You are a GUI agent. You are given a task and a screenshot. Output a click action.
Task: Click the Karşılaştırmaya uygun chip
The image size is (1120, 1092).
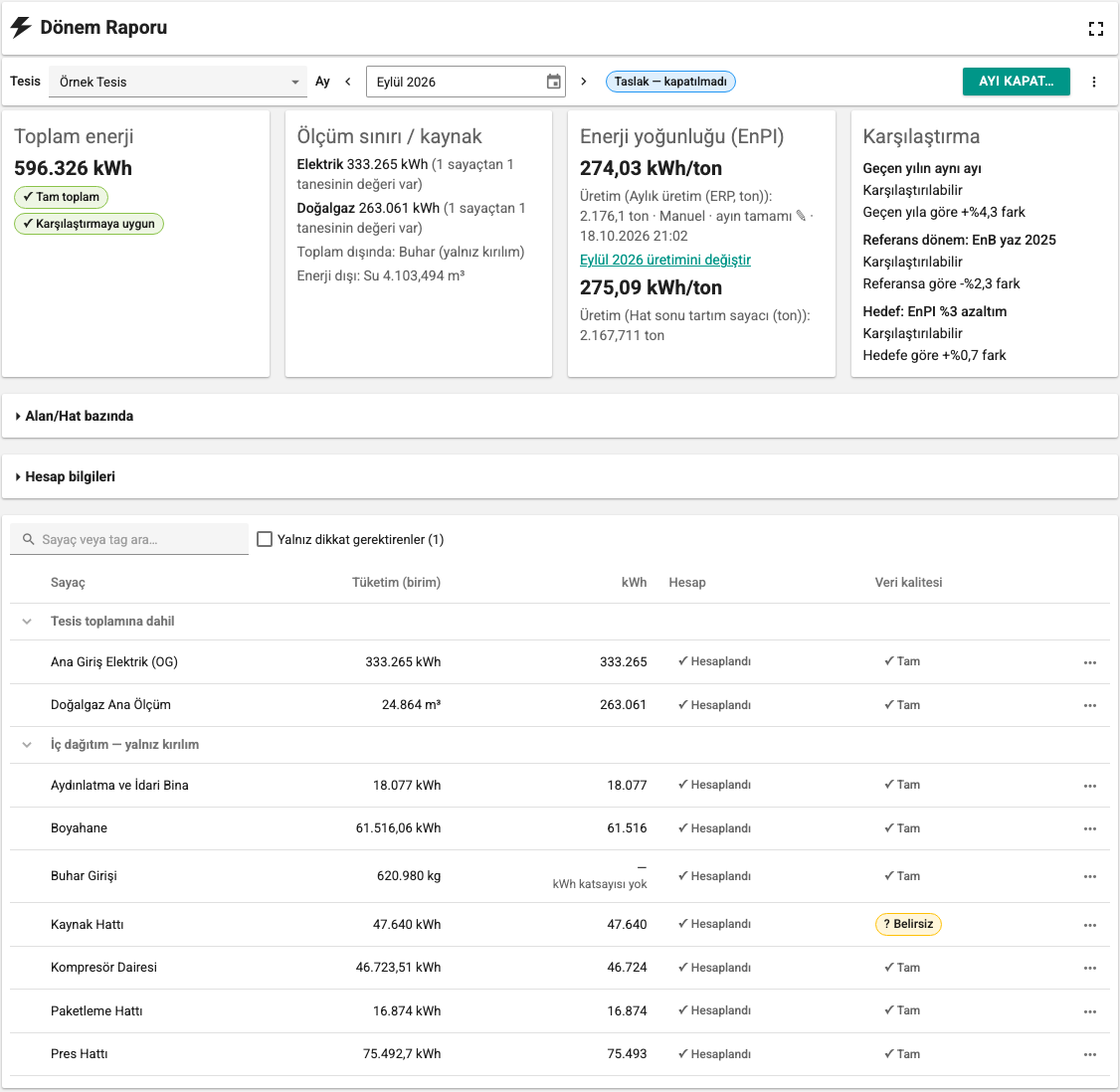coord(89,224)
